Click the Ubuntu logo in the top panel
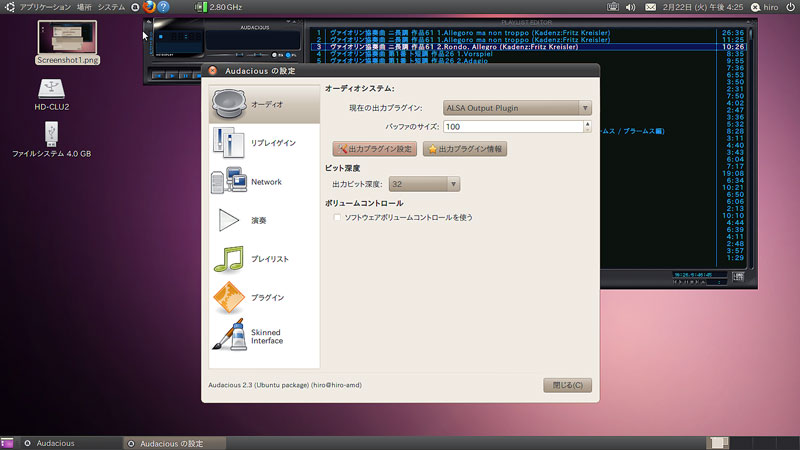 click(x=10, y=7)
